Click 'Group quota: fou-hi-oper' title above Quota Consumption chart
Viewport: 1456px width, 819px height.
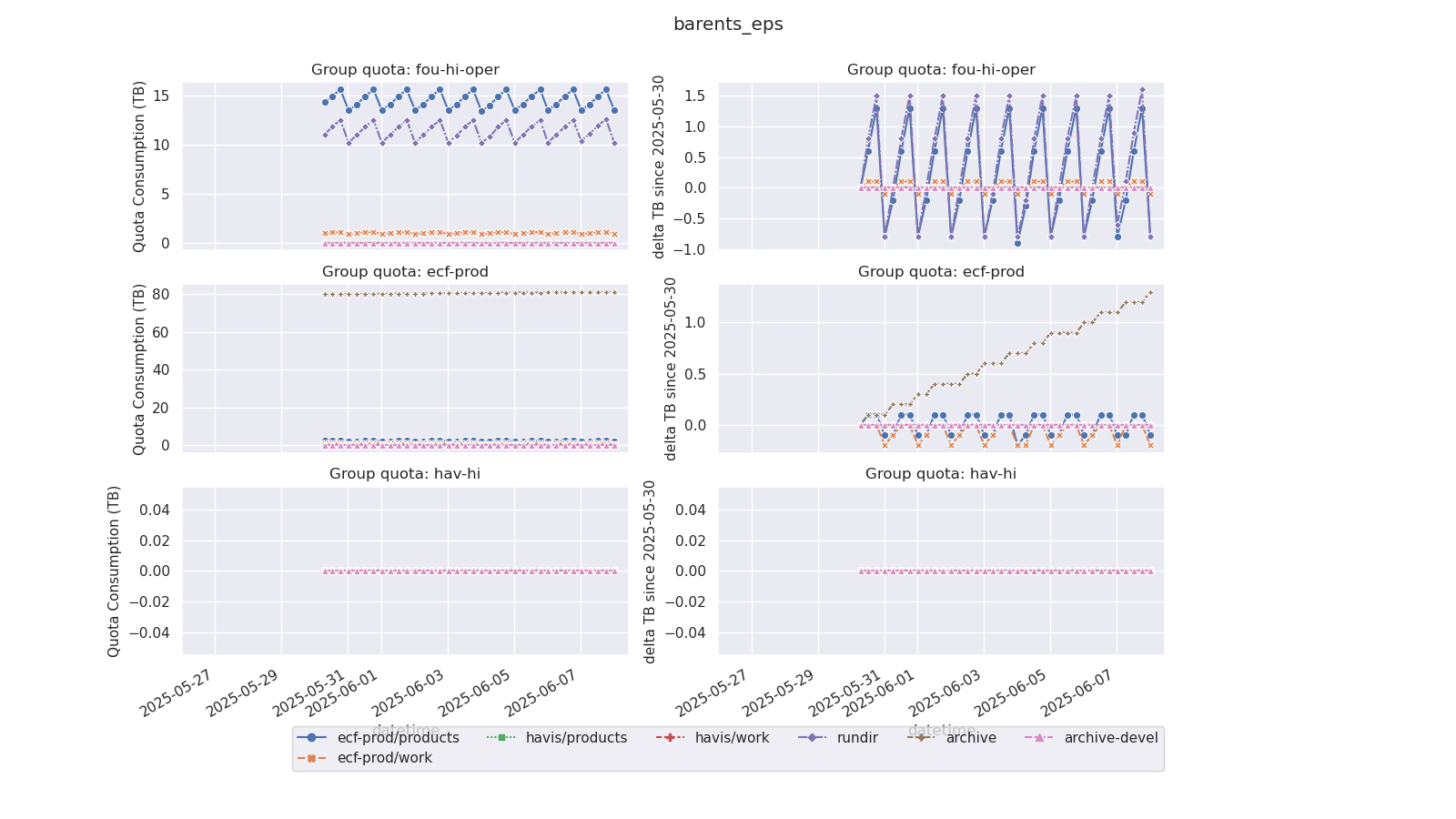point(405,70)
